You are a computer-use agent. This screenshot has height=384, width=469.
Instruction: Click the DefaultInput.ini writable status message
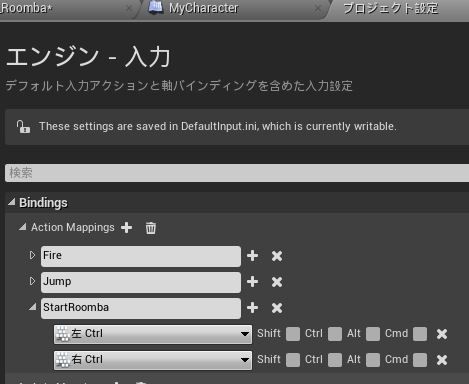coord(218,126)
